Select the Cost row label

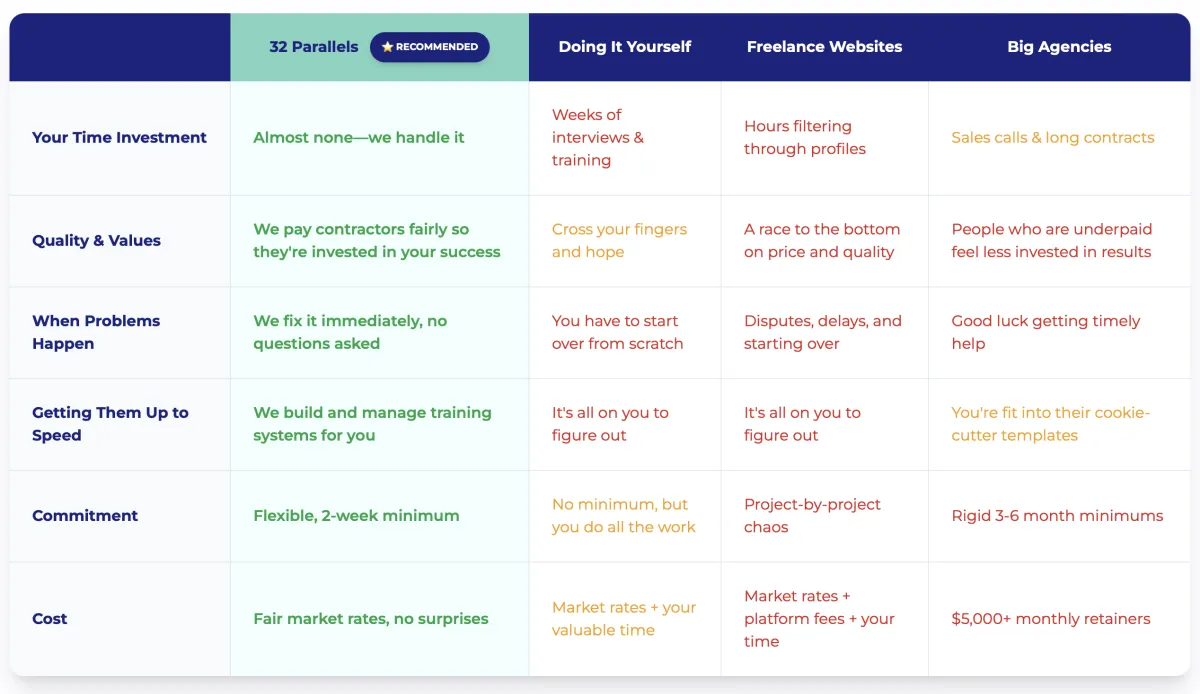click(50, 619)
